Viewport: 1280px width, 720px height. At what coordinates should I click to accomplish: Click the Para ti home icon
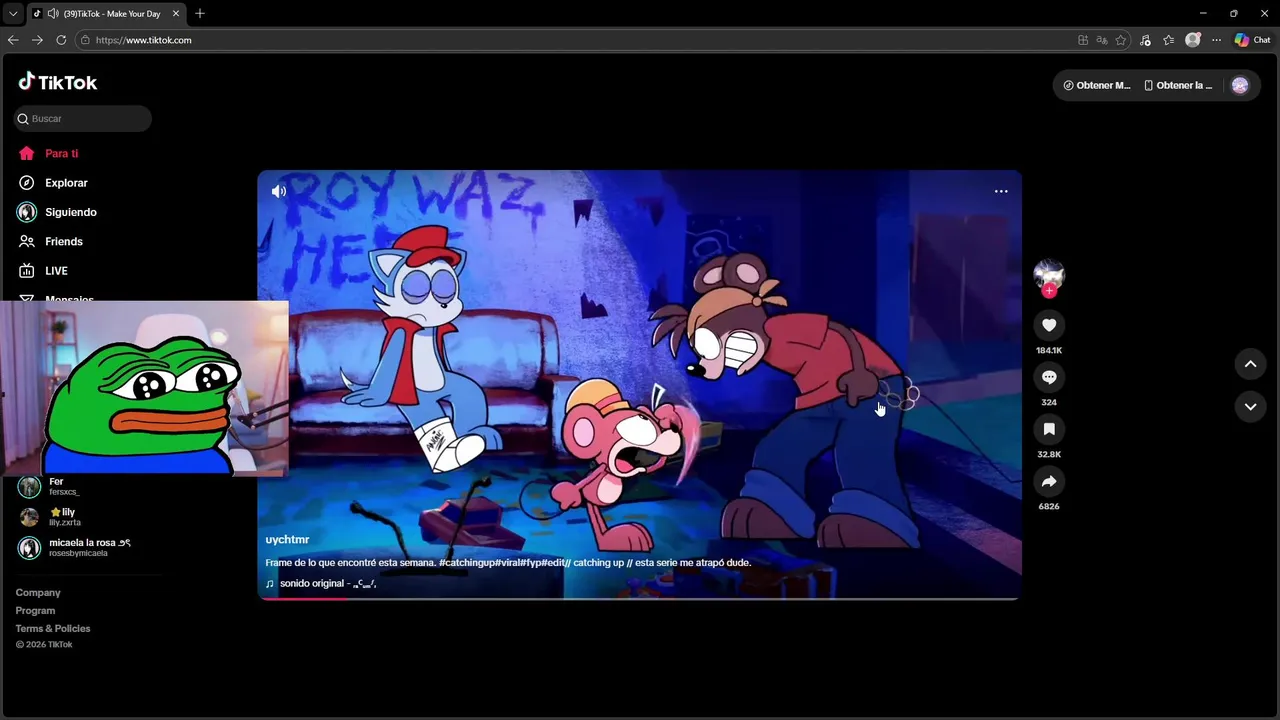pos(27,154)
